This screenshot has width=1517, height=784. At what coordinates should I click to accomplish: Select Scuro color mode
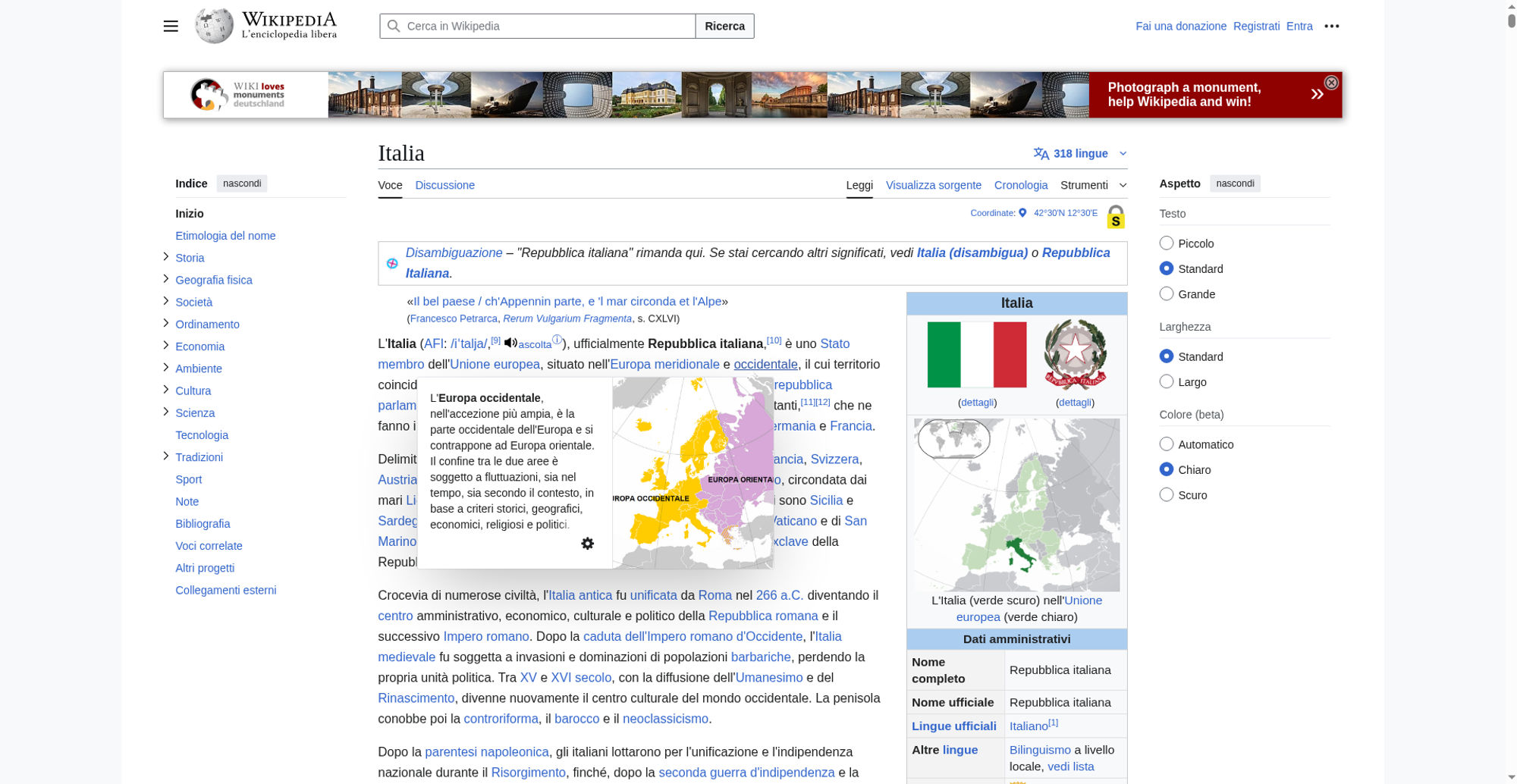(1167, 494)
